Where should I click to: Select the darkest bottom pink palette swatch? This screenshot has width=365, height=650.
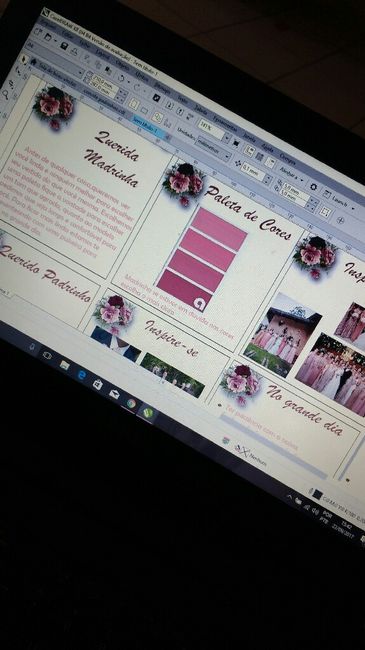[x=185, y=290]
